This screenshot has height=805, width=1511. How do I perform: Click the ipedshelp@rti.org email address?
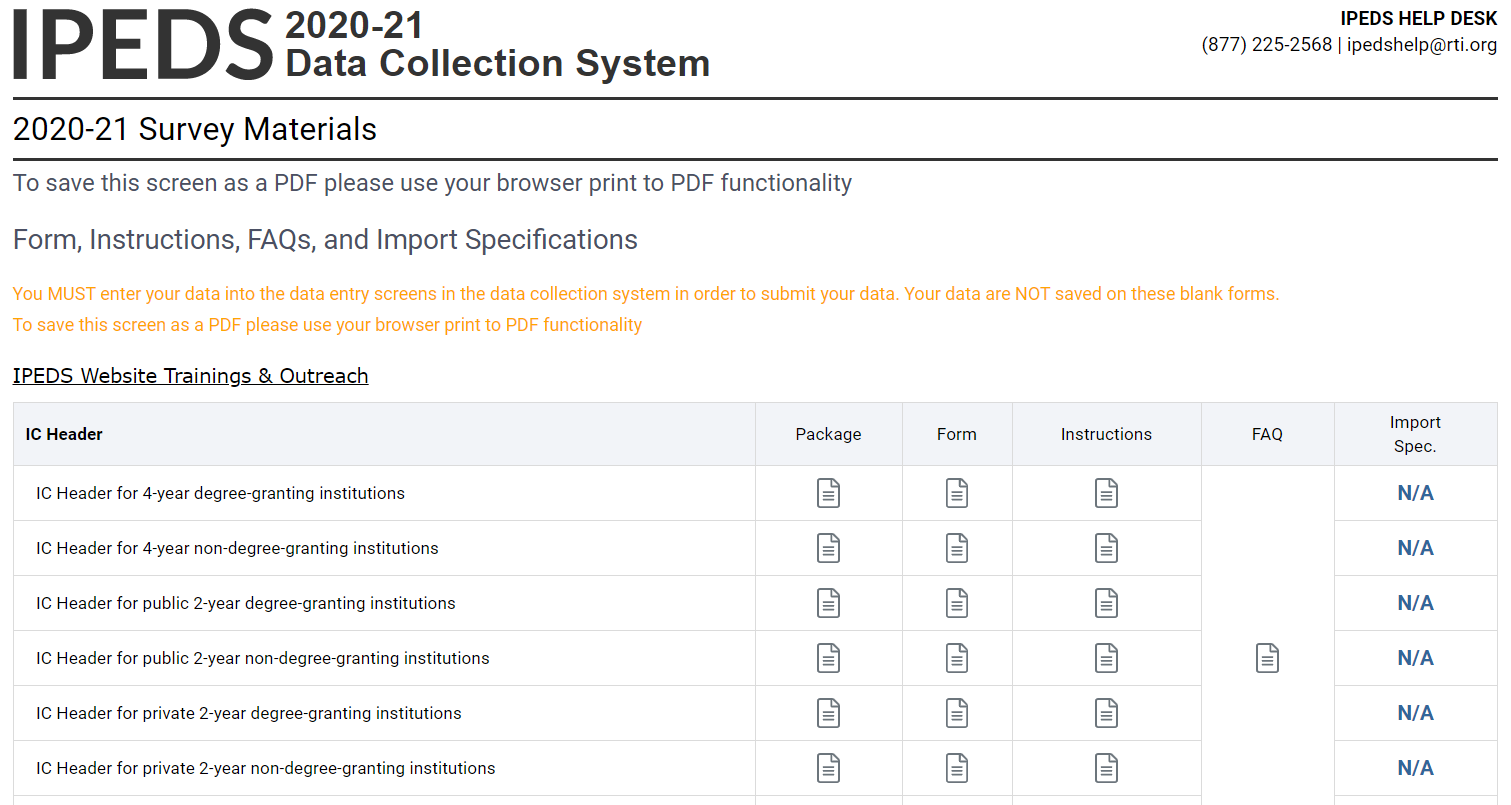coord(1421,45)
